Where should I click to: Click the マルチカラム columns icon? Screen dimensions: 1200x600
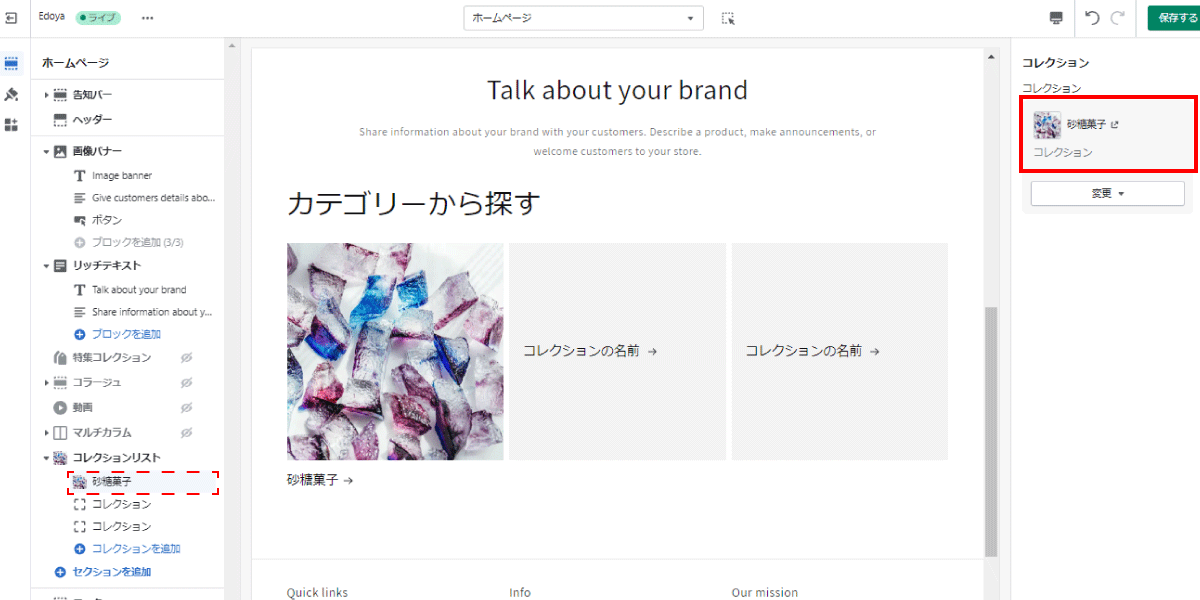tap(60, 433)
